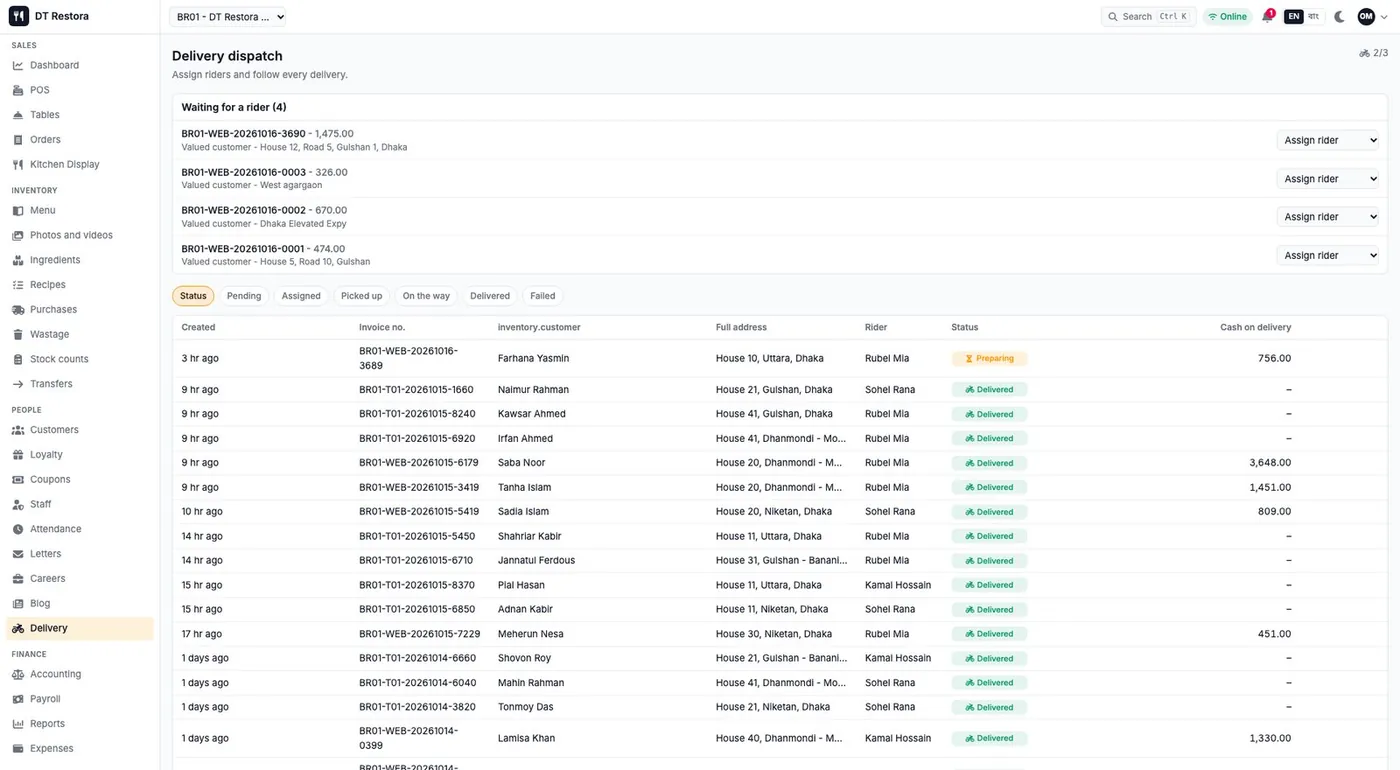This screenshot has height=770, width=1400.
Task: Open Stock counts via its icon
Action: point(18,359)
